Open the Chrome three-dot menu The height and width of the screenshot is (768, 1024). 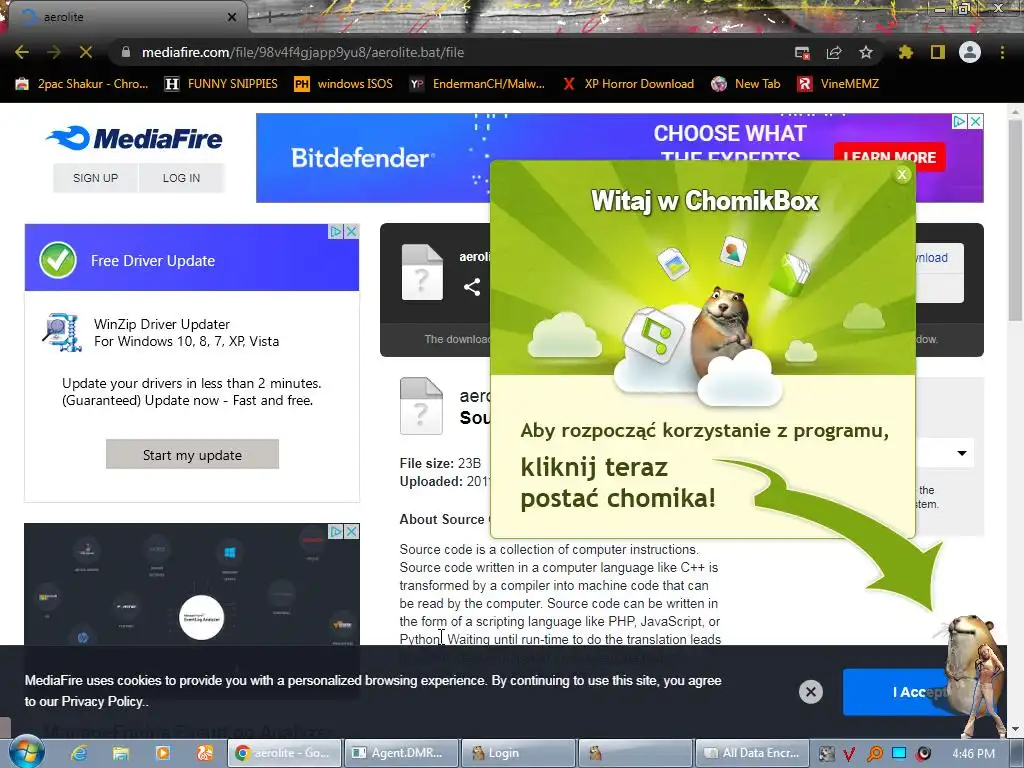click(1002, 52)
